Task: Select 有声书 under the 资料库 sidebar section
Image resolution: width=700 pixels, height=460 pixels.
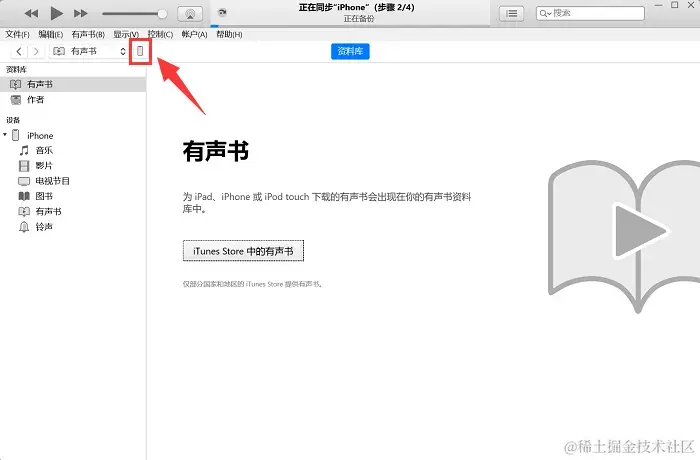Action: tap(73, 84)
